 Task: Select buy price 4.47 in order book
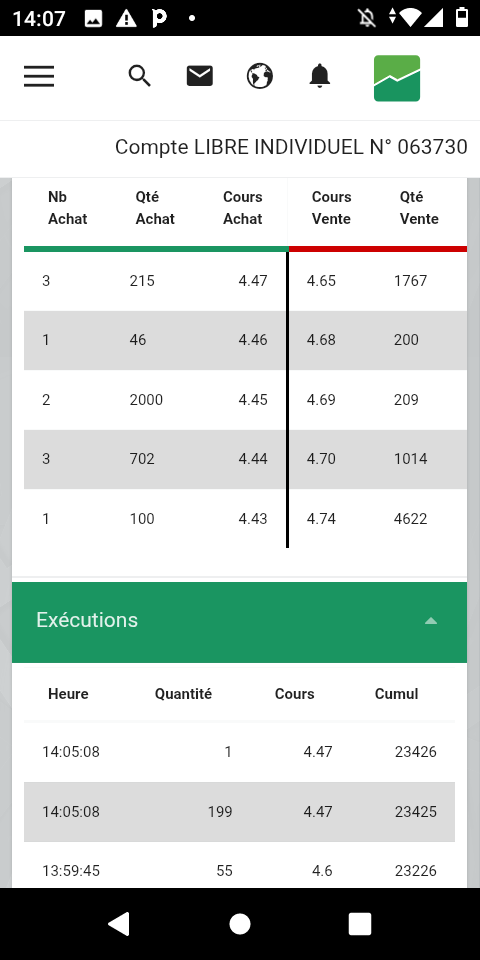click(253, 281)
